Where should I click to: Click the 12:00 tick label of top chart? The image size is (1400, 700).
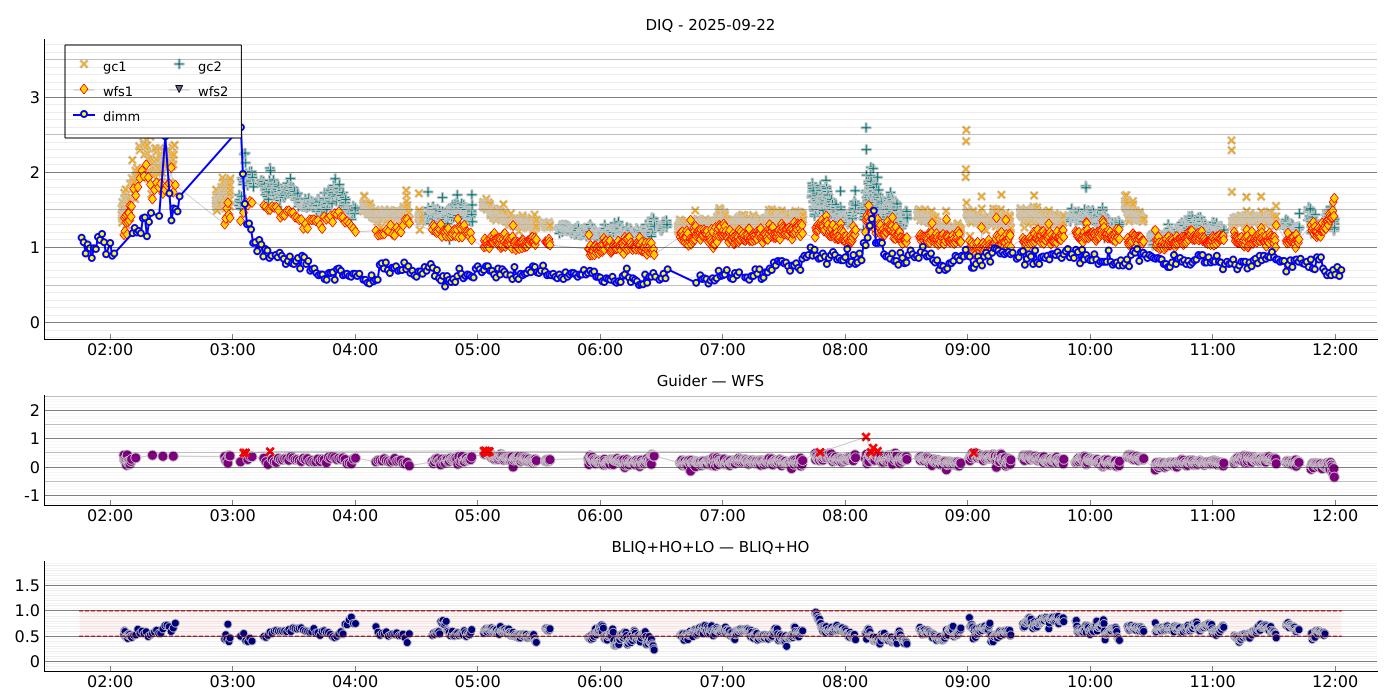[x=1335, y=350]
